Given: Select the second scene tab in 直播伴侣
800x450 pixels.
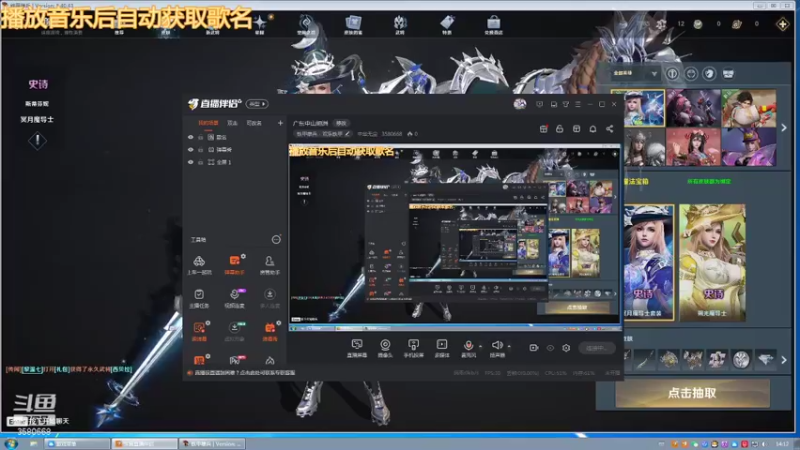Looking at the screenshot, I should tap(232, 123).
